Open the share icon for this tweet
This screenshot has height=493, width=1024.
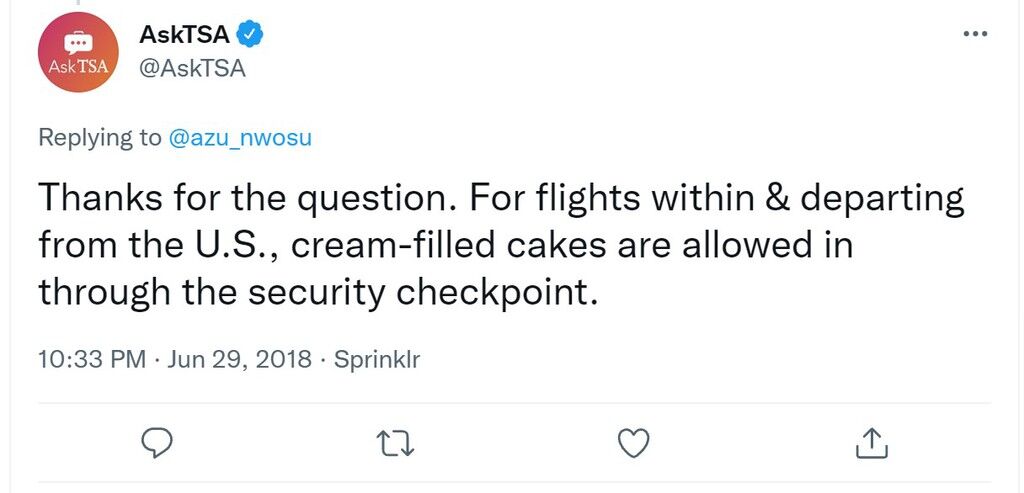pos(872,443)
